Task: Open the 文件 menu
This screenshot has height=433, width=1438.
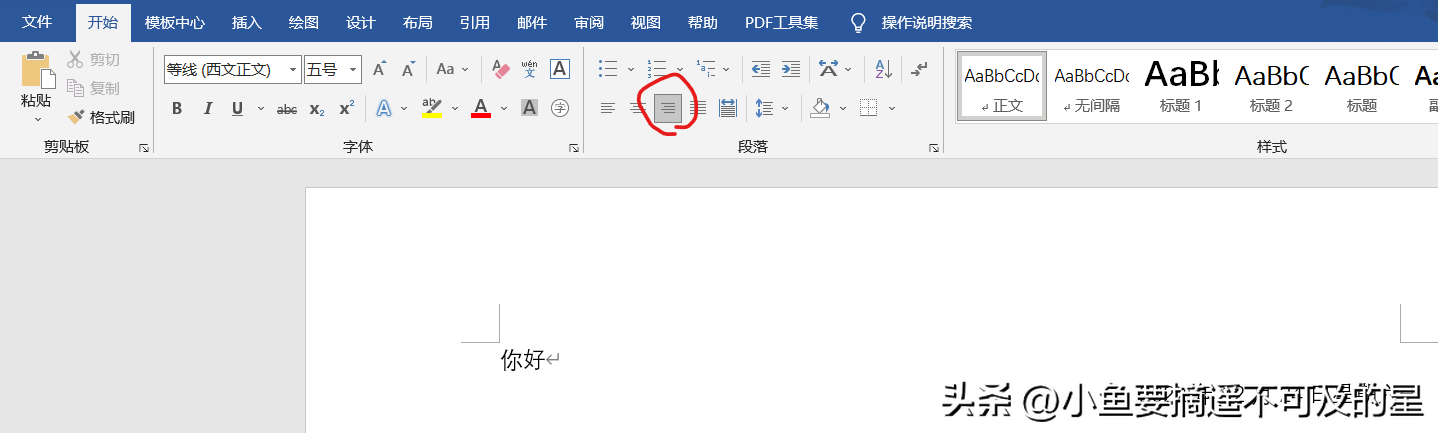Action: tap(37, 22)
